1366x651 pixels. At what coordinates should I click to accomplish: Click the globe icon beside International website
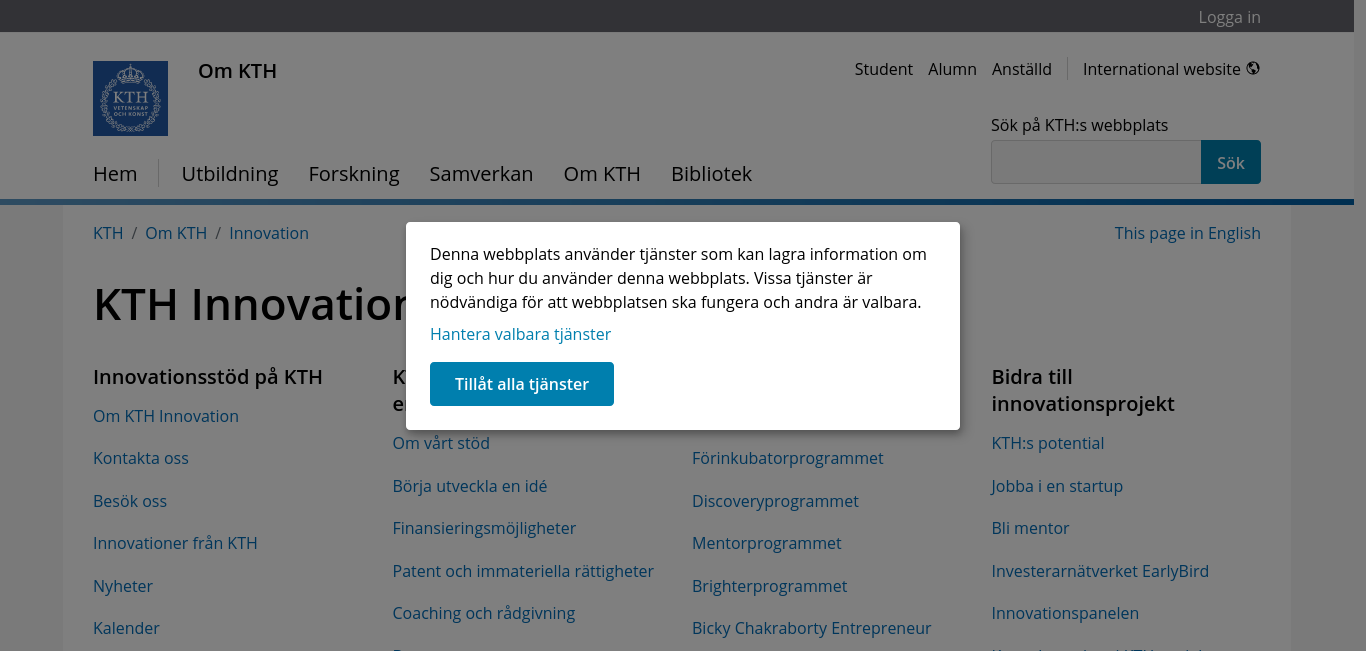1253,69
